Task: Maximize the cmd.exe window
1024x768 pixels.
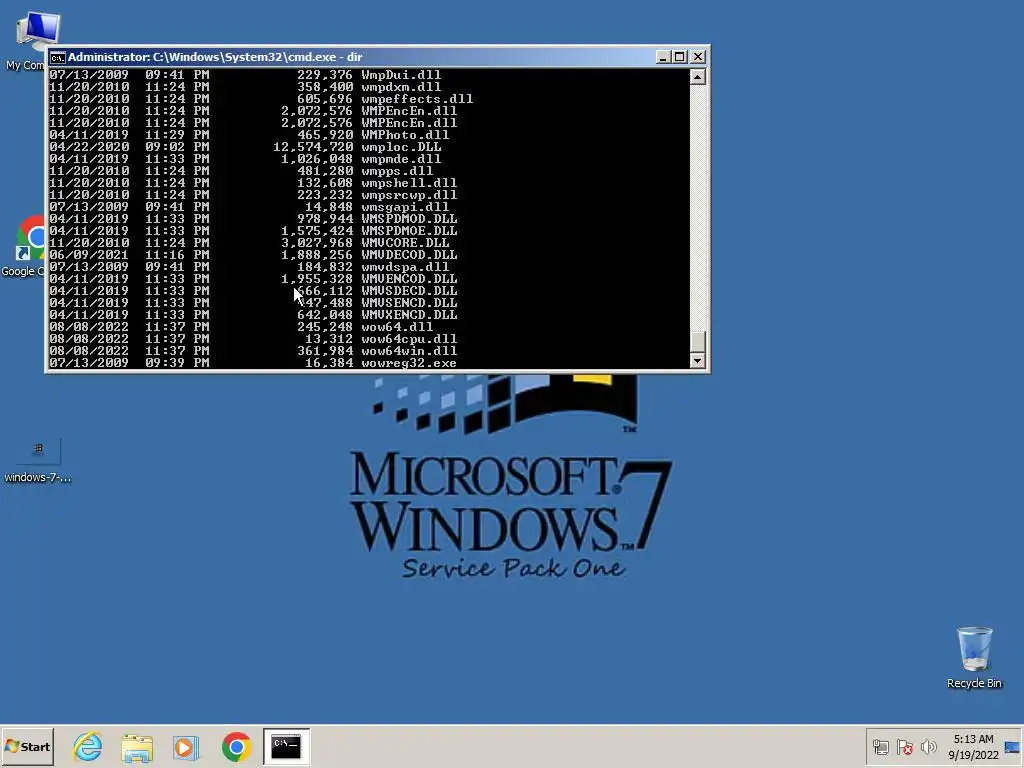Action: coord(679,57)
